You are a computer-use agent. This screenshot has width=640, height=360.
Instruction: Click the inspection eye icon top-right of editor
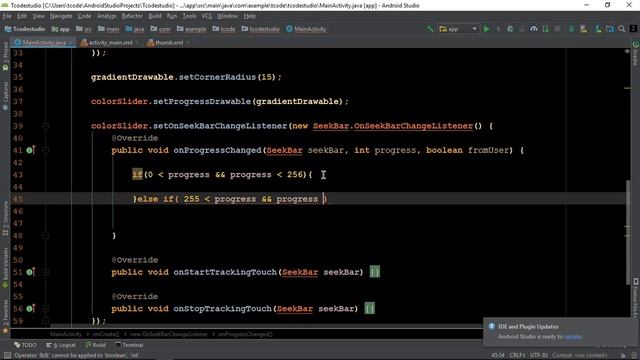627,51
